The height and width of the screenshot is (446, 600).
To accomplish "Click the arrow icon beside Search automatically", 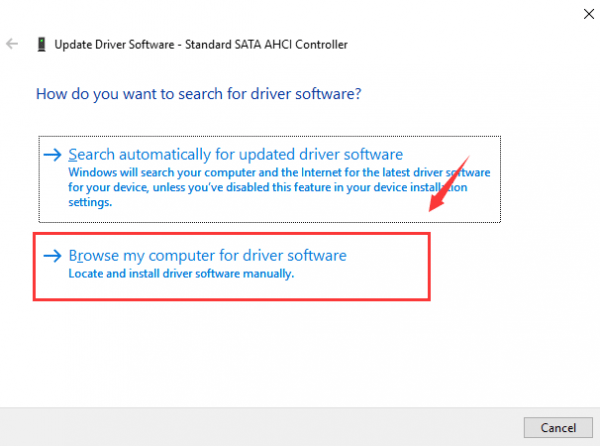I will (52, 156).
